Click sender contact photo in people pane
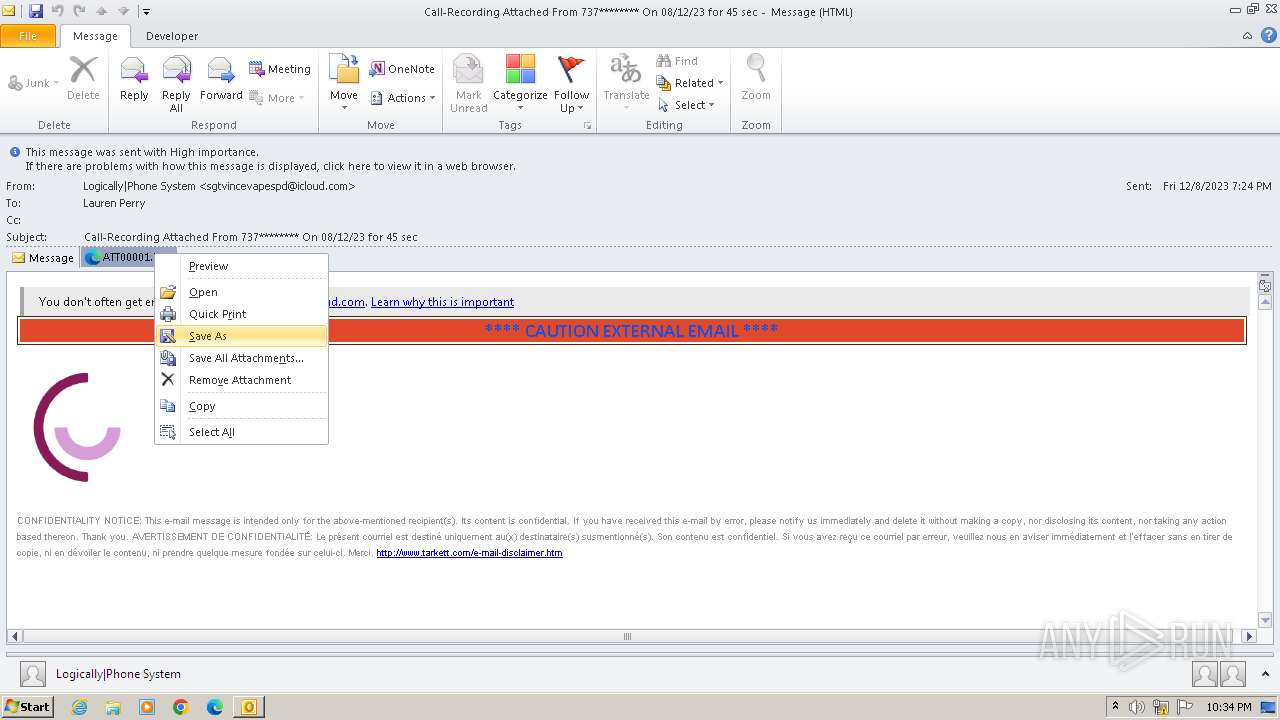The image size is (1280, 720). pos(33,674)
